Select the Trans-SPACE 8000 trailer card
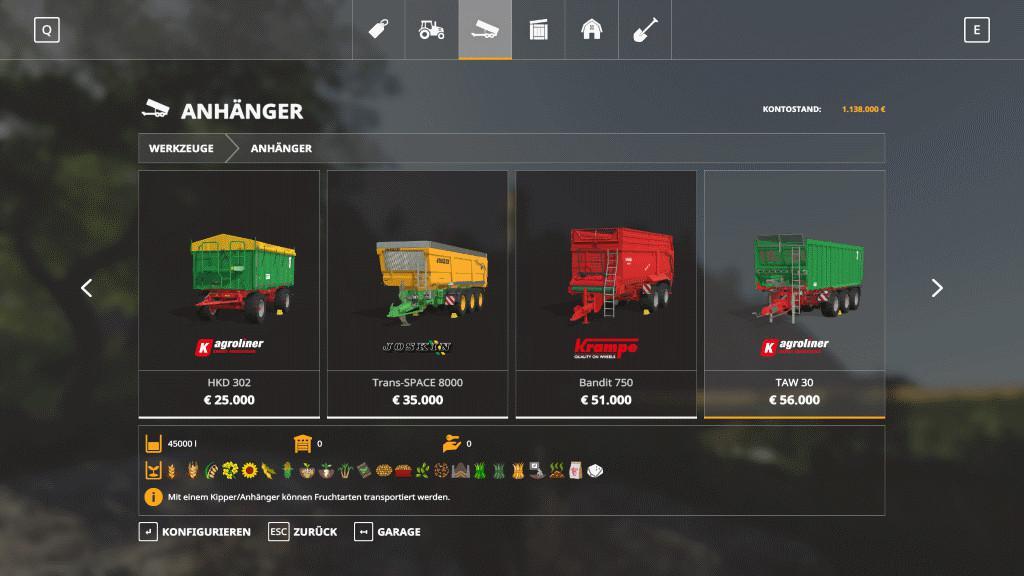The image size is (1024, 576). tap(417, 294)
